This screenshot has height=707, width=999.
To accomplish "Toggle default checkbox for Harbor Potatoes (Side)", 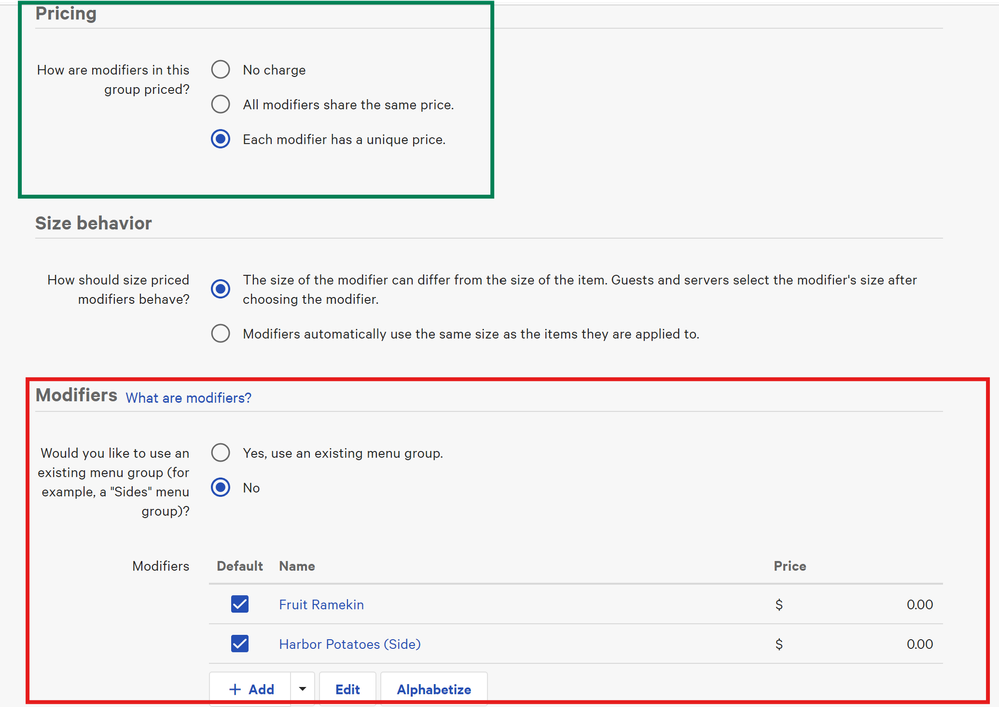I will [240, 644].
